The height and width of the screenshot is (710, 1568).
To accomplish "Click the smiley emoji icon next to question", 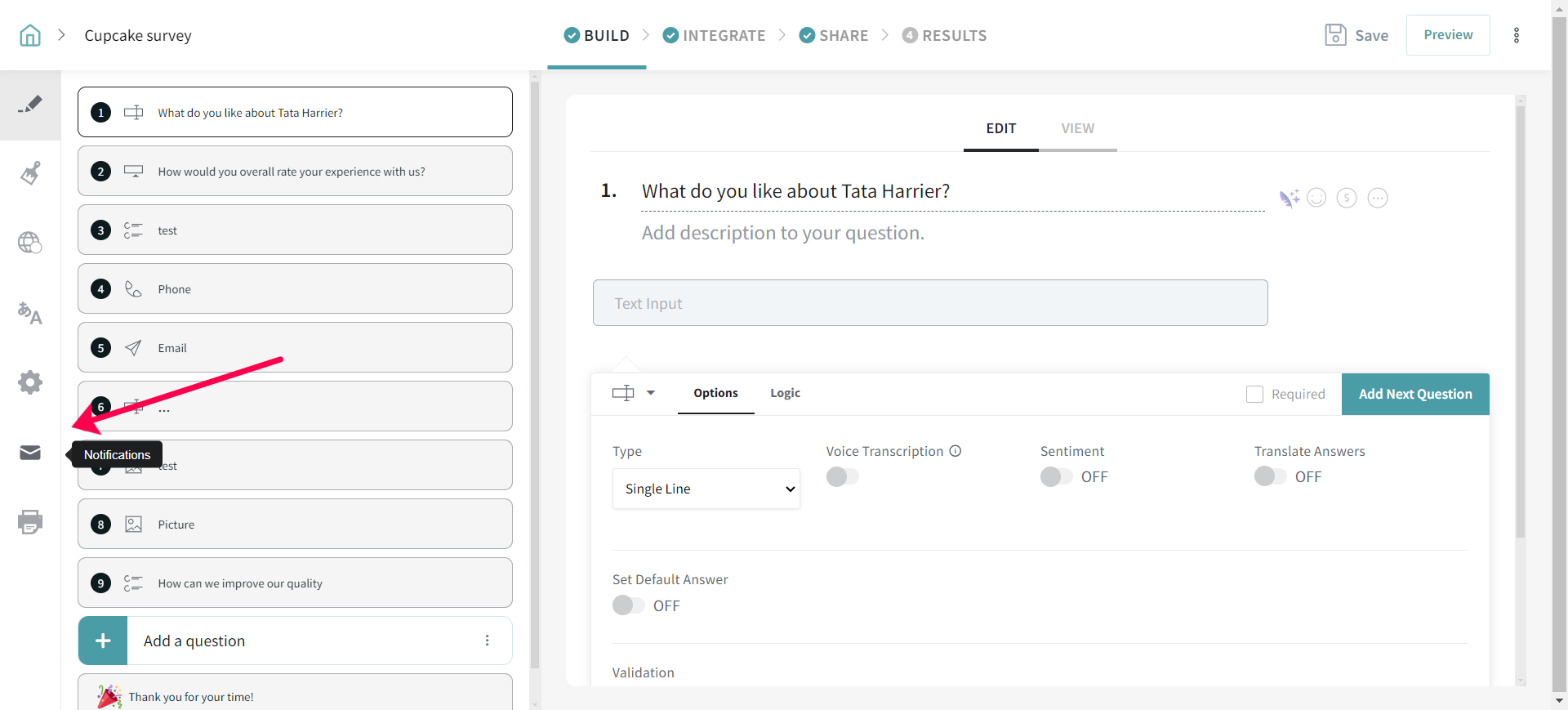I will [1316, 198].
